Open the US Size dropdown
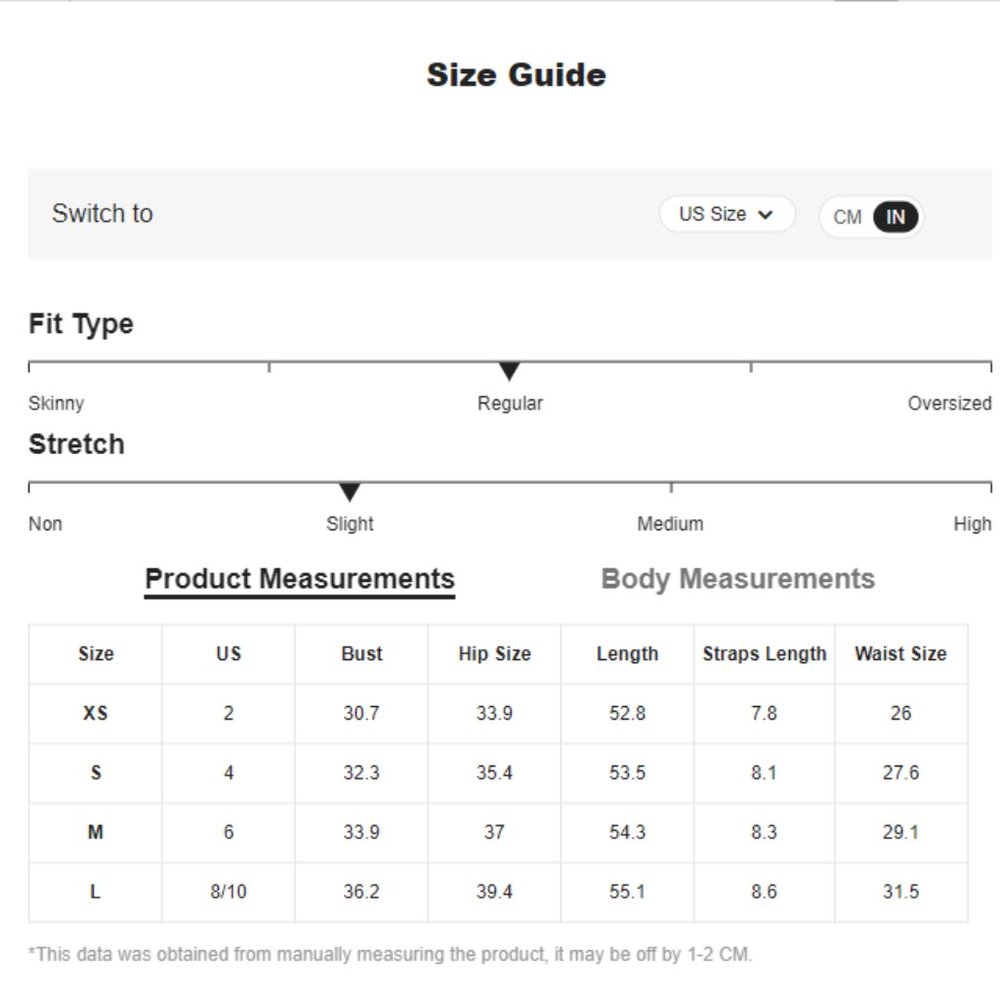Viewport: 1000px width, 1000px height. 726,214
